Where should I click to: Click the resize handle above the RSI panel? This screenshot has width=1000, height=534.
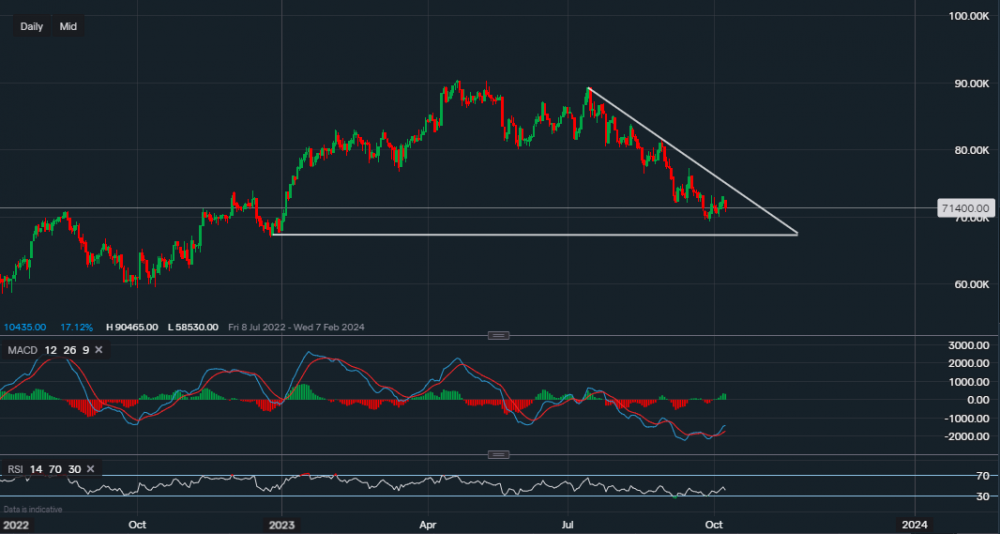click(499, 455)
